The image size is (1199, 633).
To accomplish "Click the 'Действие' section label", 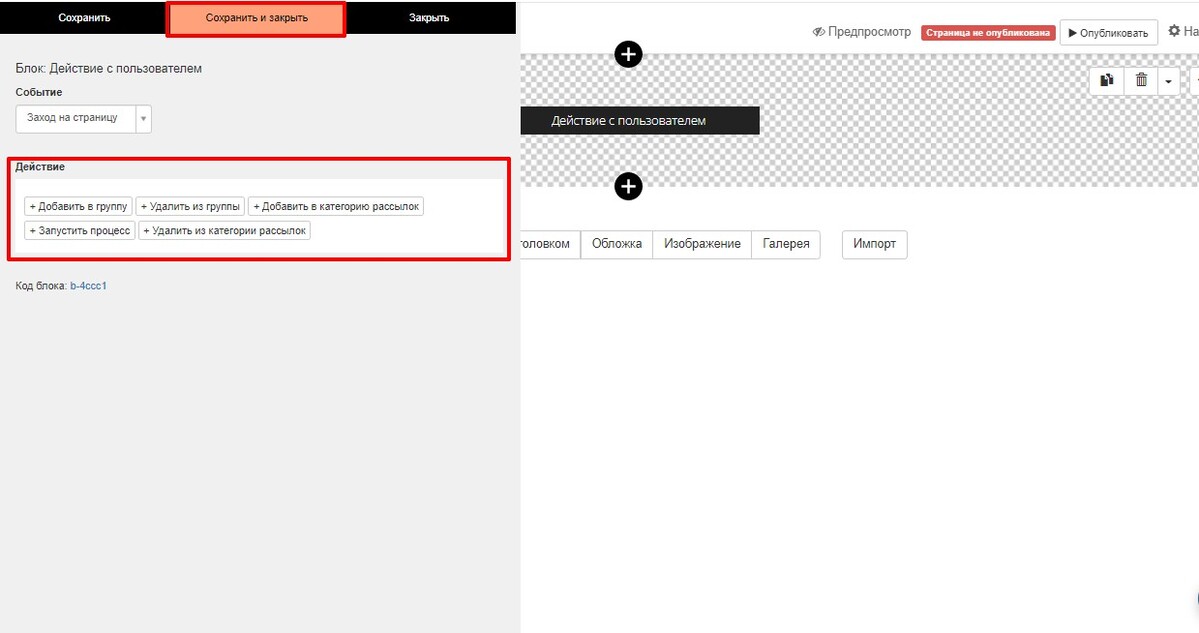I will click(x=40, y=167).
